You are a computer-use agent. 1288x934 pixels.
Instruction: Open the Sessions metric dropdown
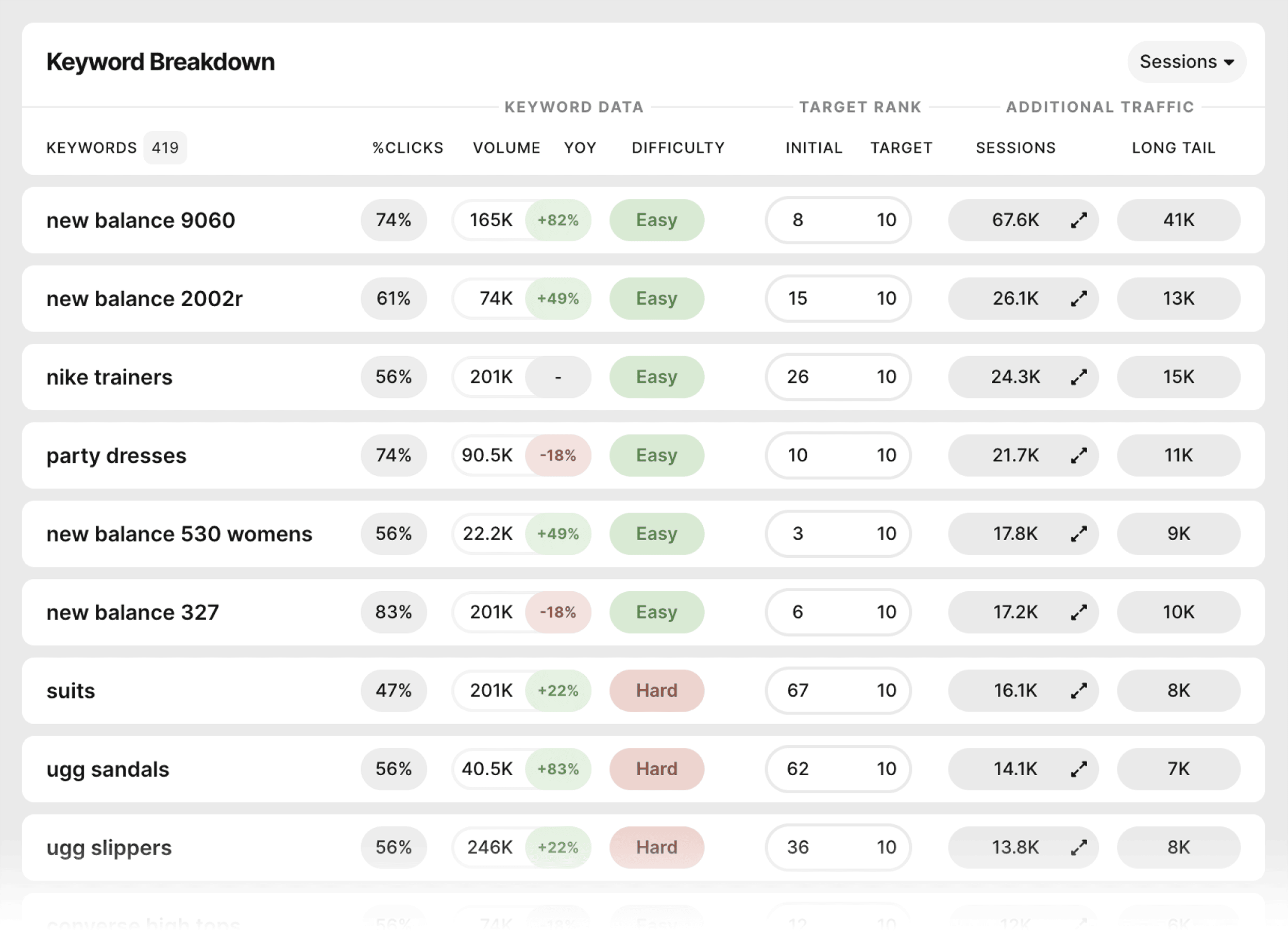(x=1186, y=62)
